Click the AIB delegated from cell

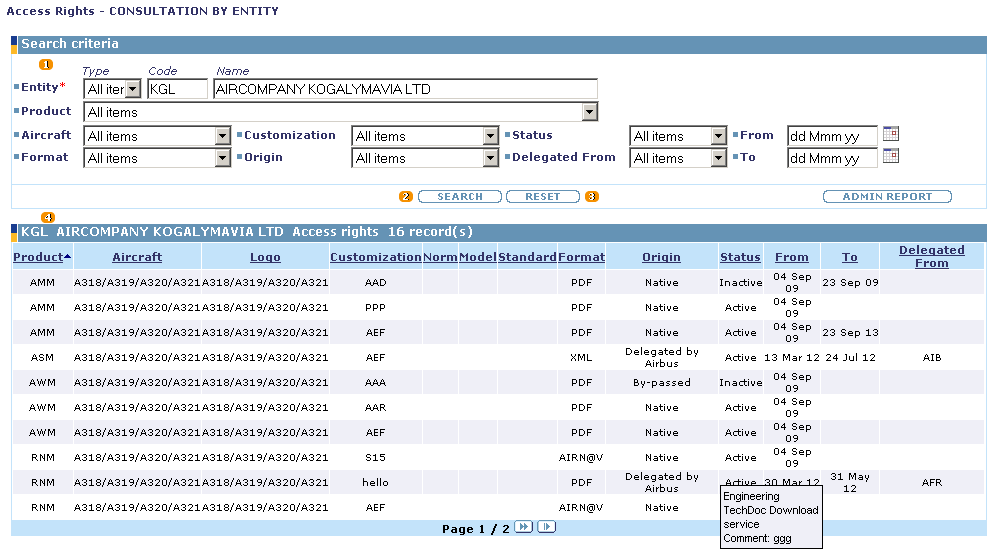coord(932,357)
